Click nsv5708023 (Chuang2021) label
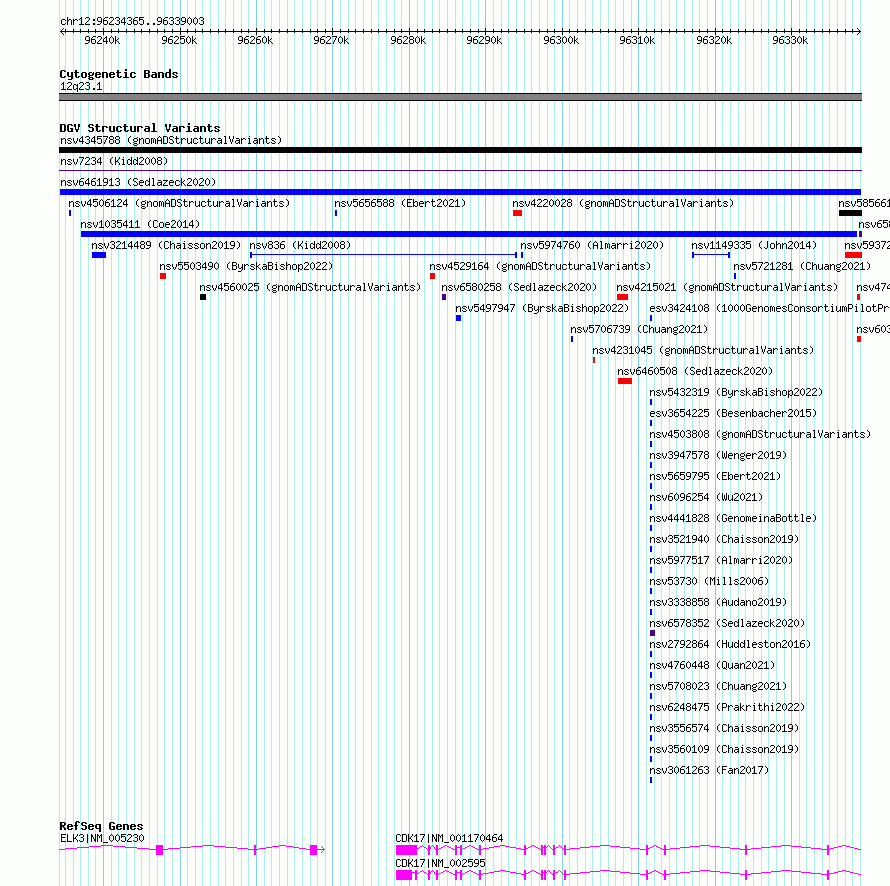 (718, 686)
